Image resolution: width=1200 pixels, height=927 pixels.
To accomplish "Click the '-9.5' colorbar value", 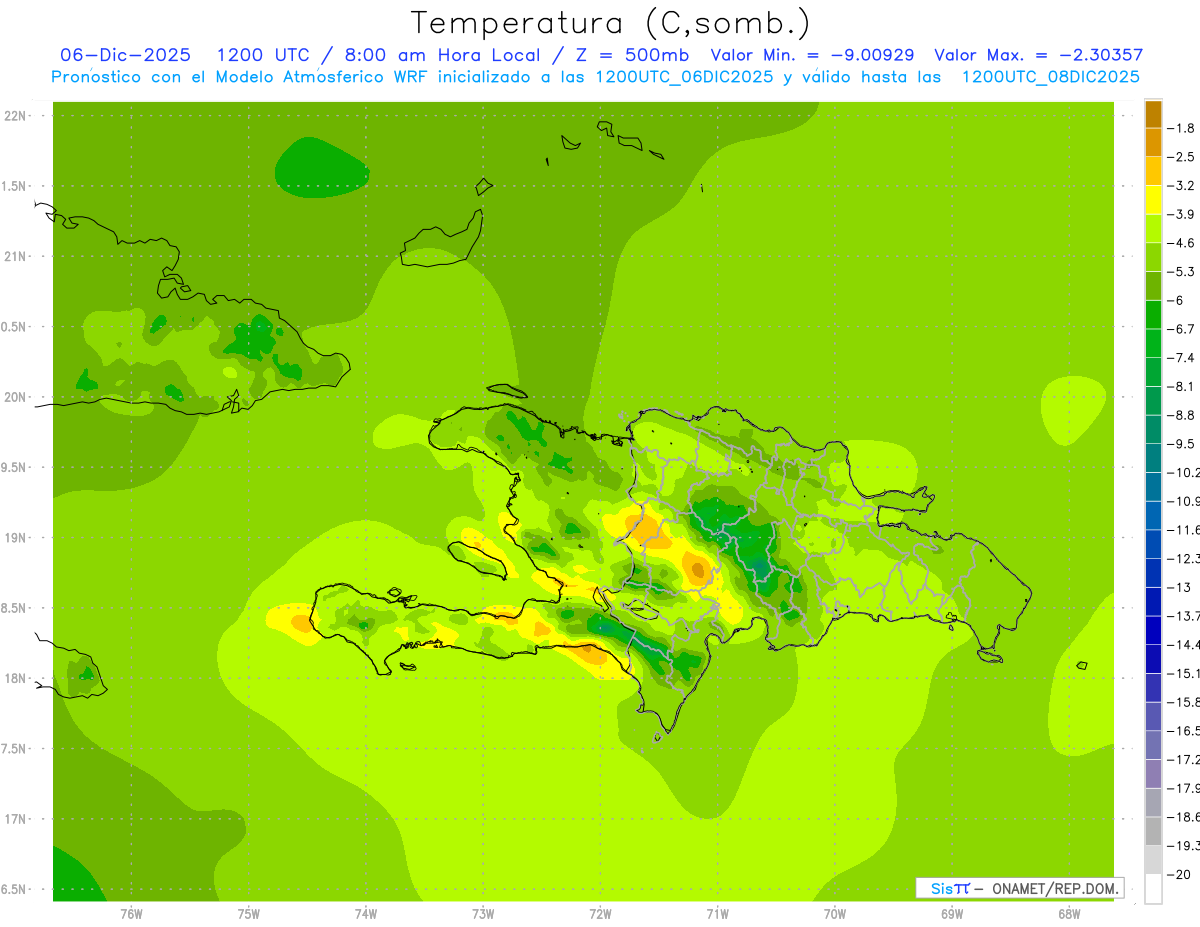I will point(1182,443).
